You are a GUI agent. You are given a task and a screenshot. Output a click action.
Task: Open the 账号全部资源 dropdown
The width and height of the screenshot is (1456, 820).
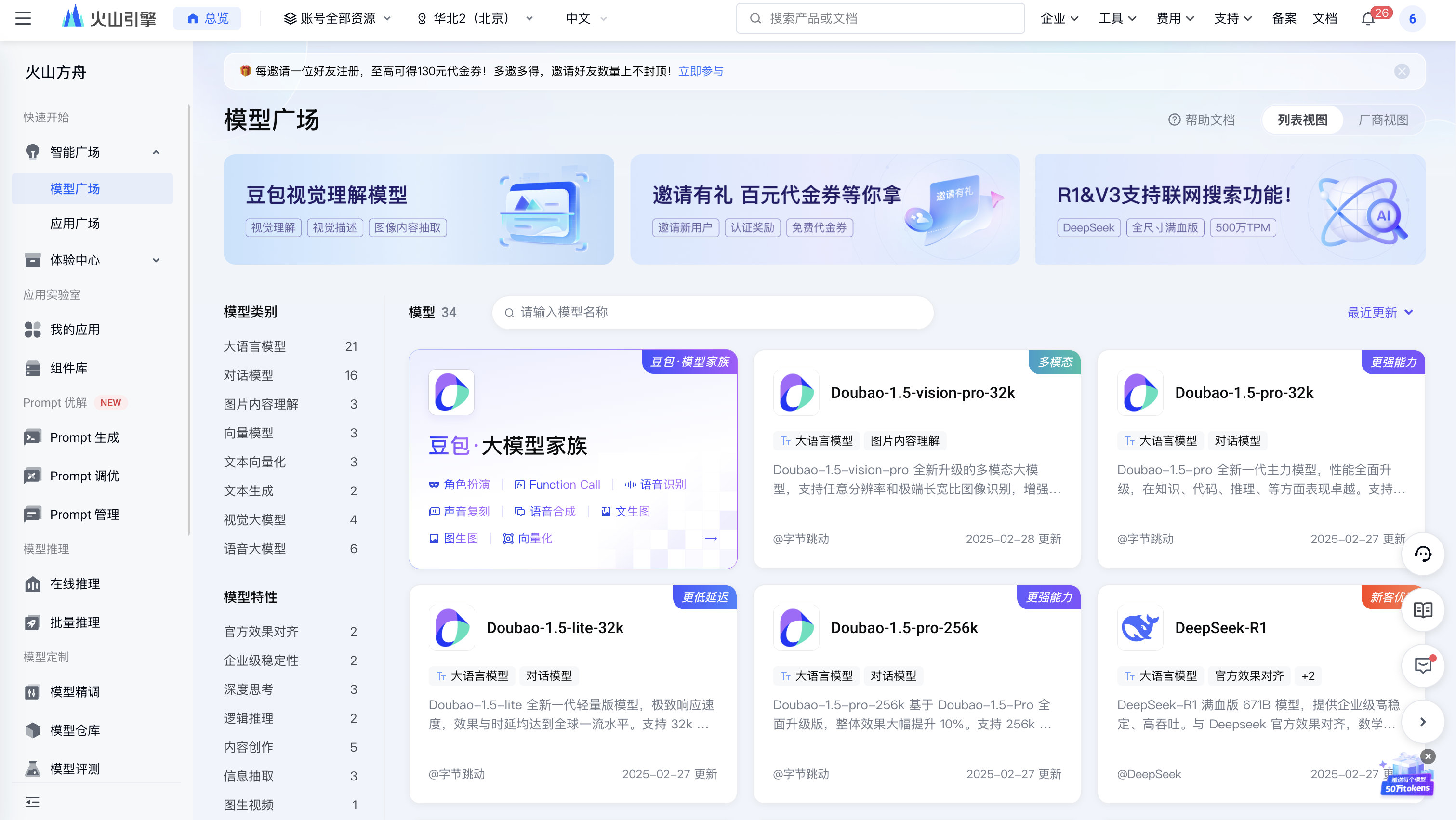(337, 19)
